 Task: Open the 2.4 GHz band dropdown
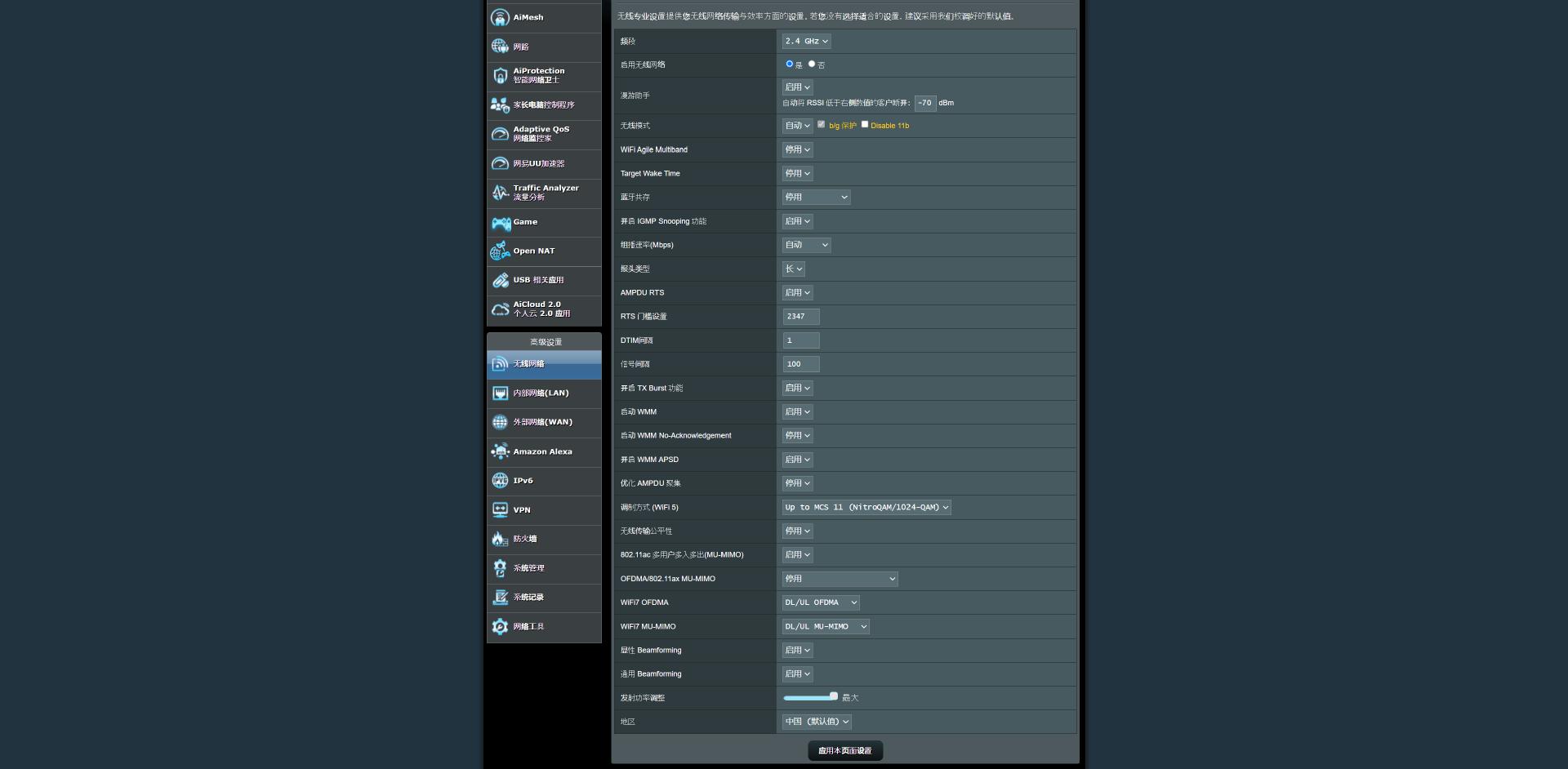coord(807,41)
